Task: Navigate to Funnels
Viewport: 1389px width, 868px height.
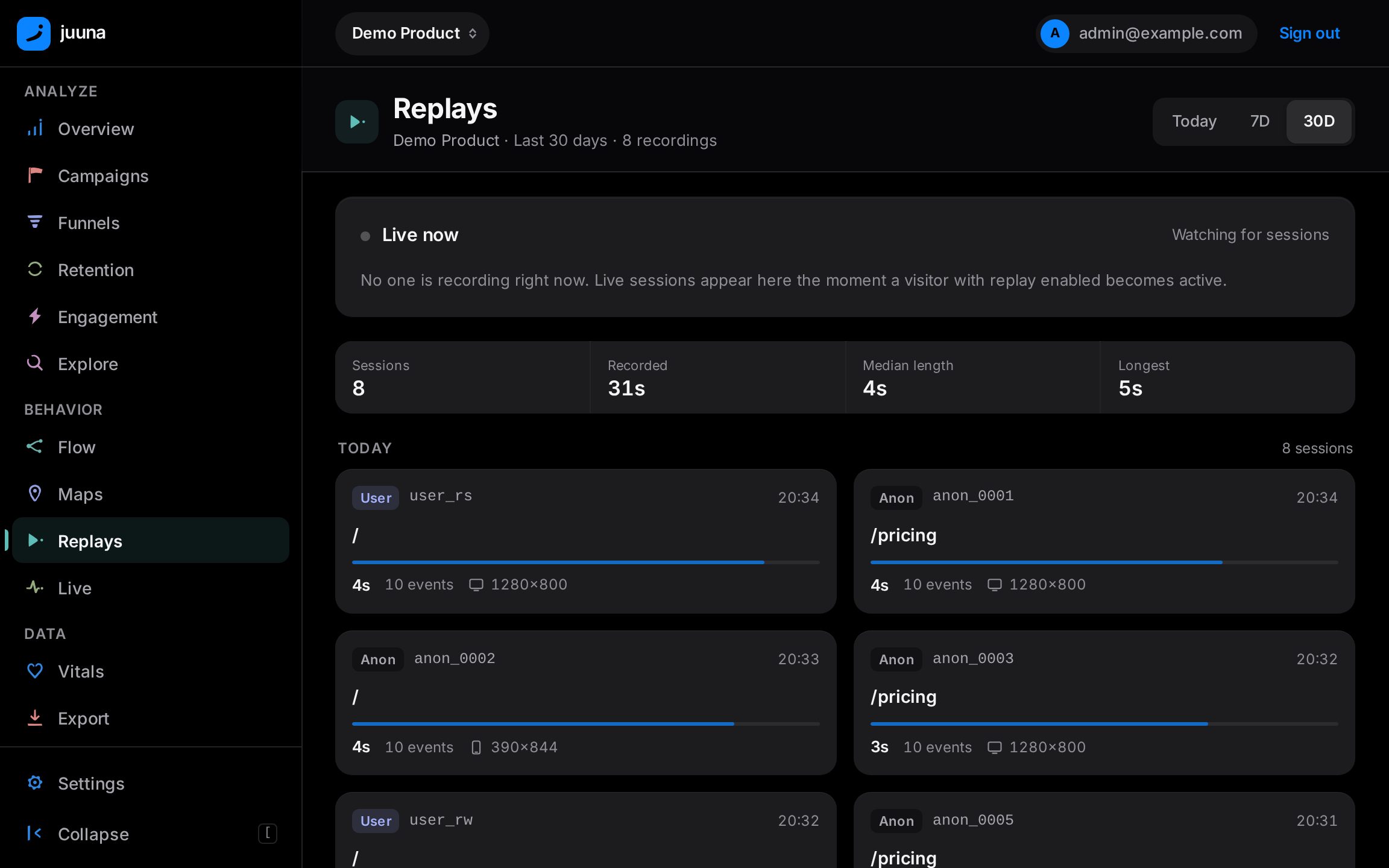Action: tap(151, 223)
